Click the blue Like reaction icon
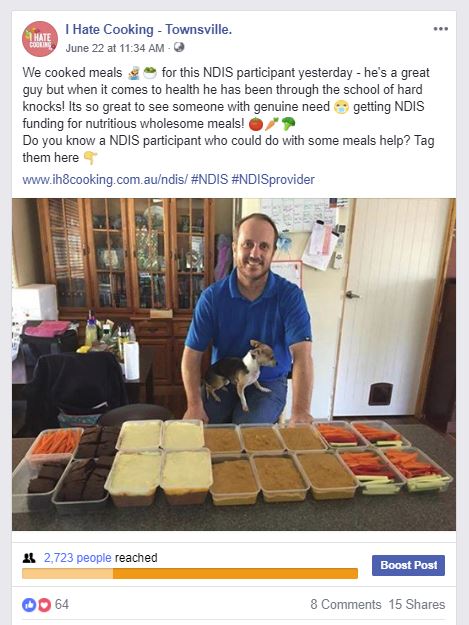Viewport: 469px width, 625px height. click(28, 605)
